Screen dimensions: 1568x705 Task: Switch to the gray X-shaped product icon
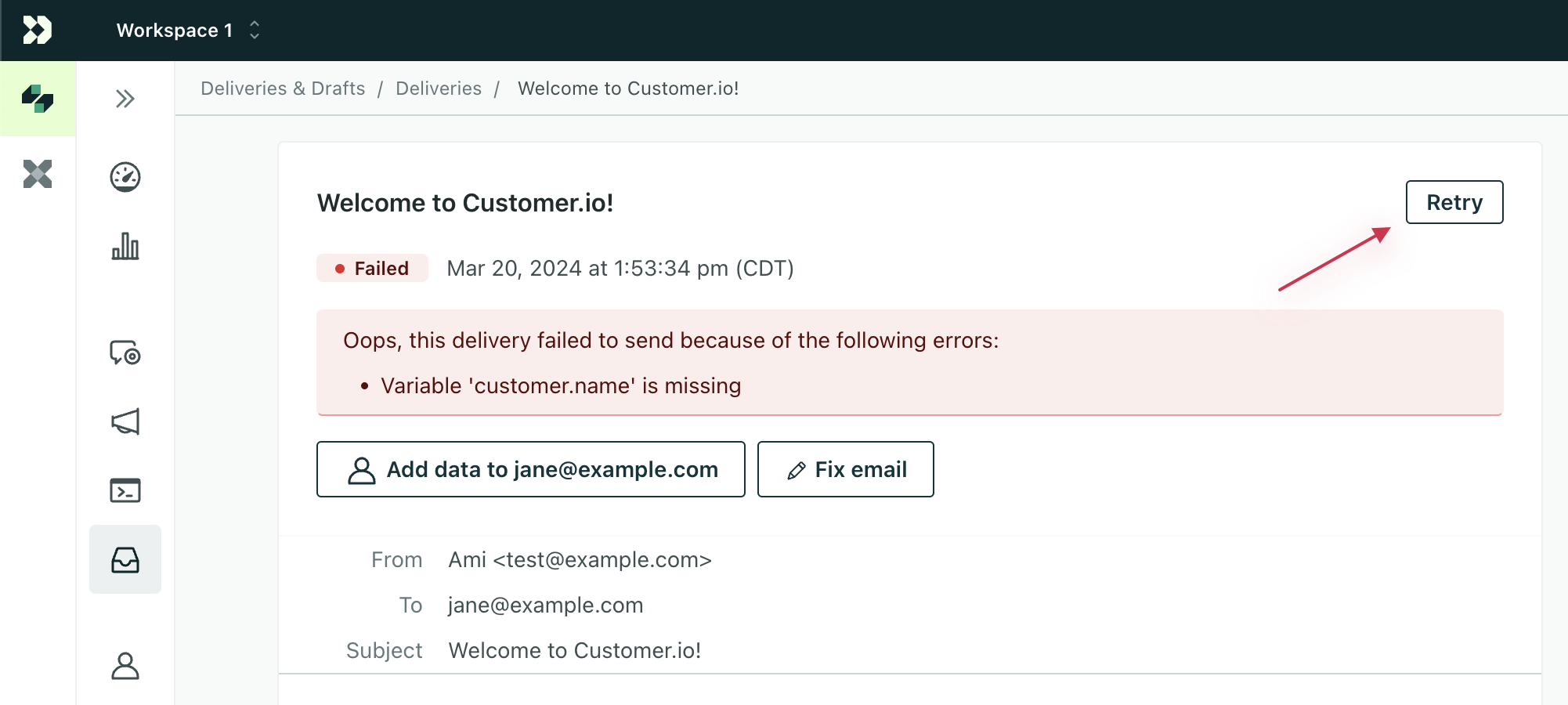pos(38,174)
